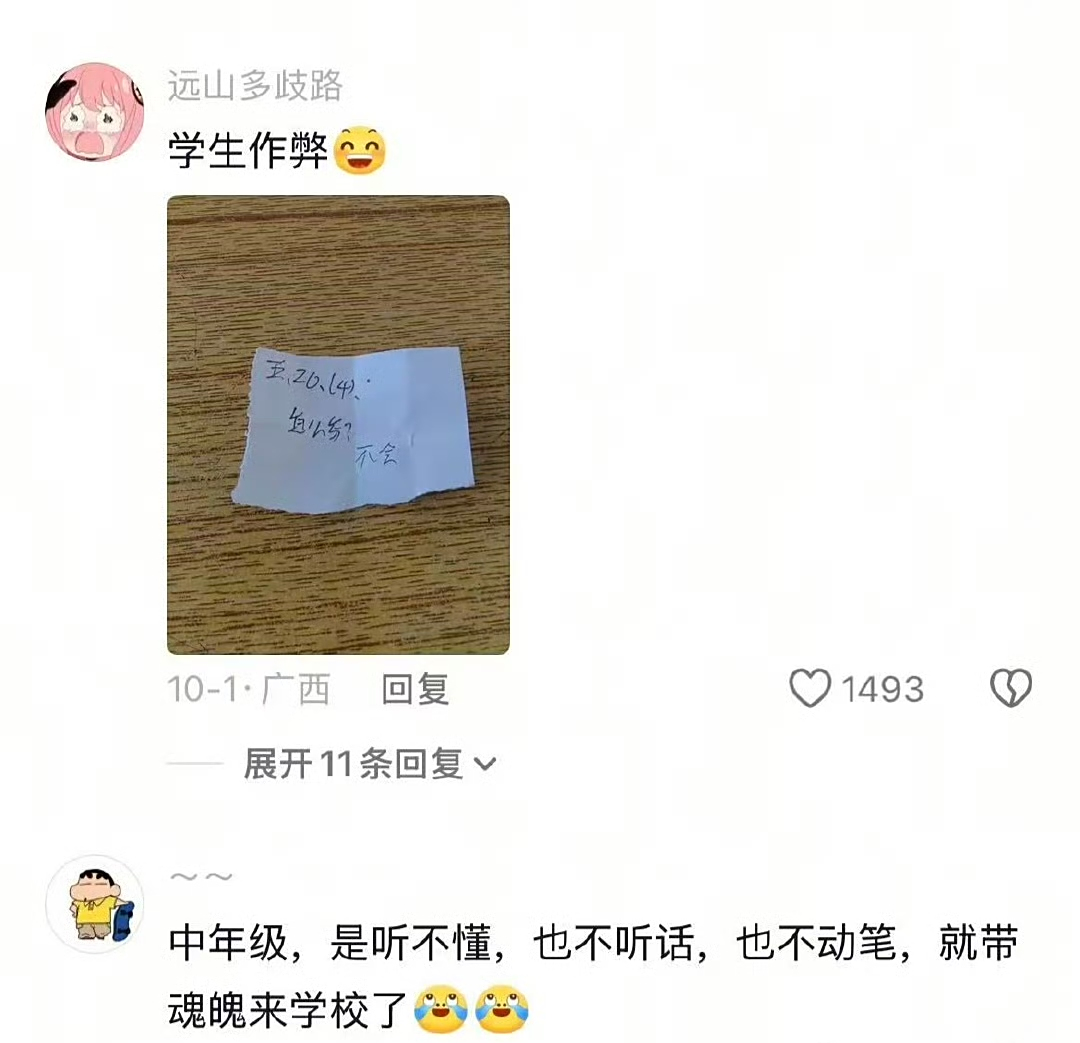This screenshot has width=1080, height=1043.
Task: Open the pink-haired anime avatar profile
Action: 95,112
